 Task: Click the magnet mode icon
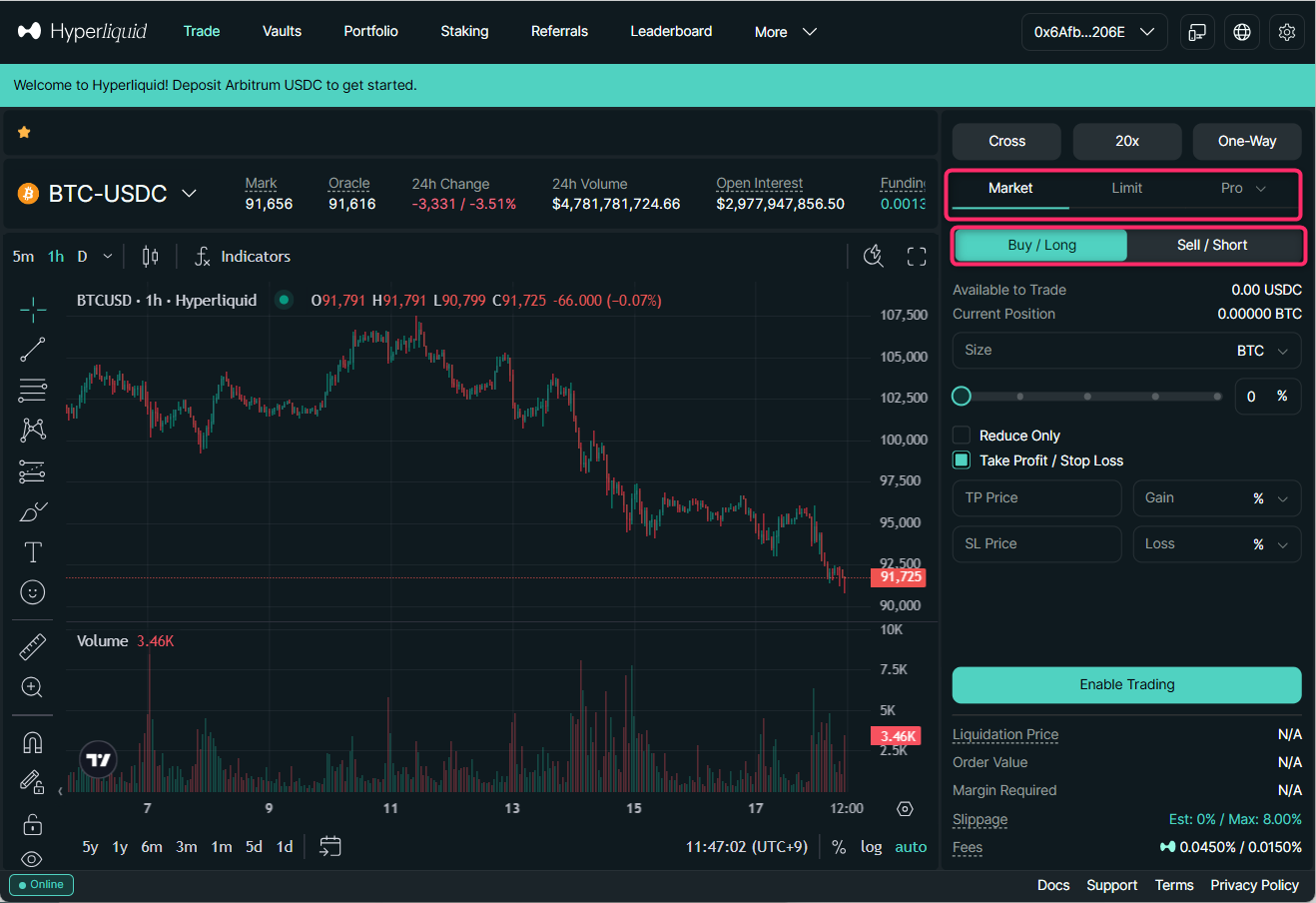point(33,742)
